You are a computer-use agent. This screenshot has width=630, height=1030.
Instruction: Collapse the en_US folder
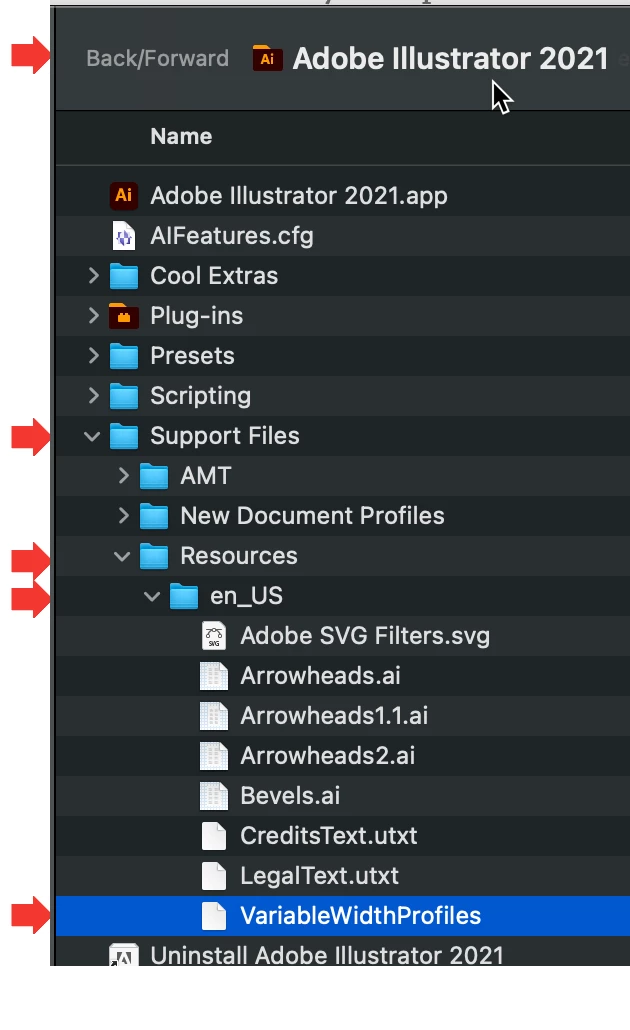tap(152, 596)
